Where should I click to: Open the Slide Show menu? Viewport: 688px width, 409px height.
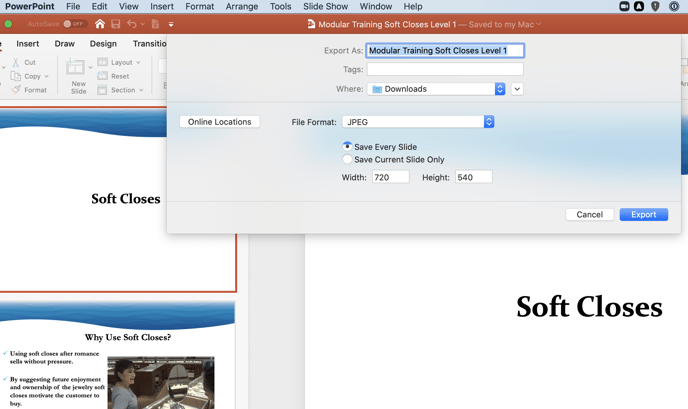tap(325, 6)
